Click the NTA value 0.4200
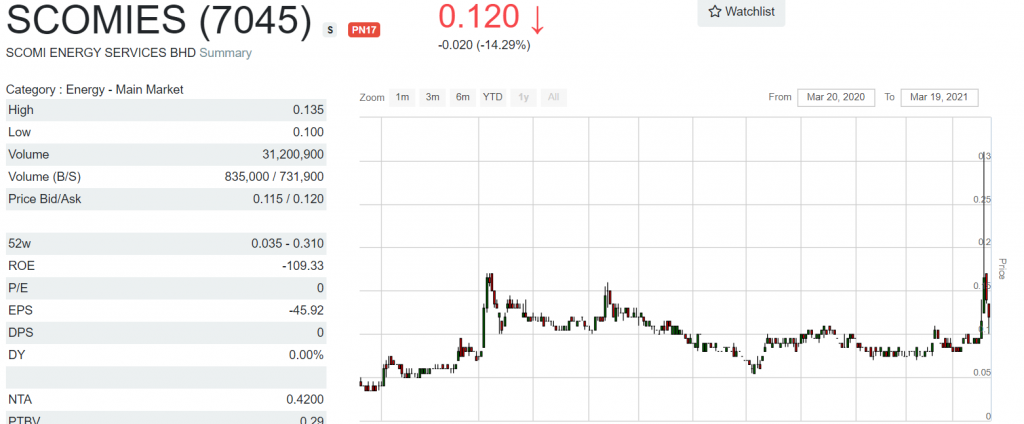Screen dimensions: 1024x424 click(x=305, y=399)
